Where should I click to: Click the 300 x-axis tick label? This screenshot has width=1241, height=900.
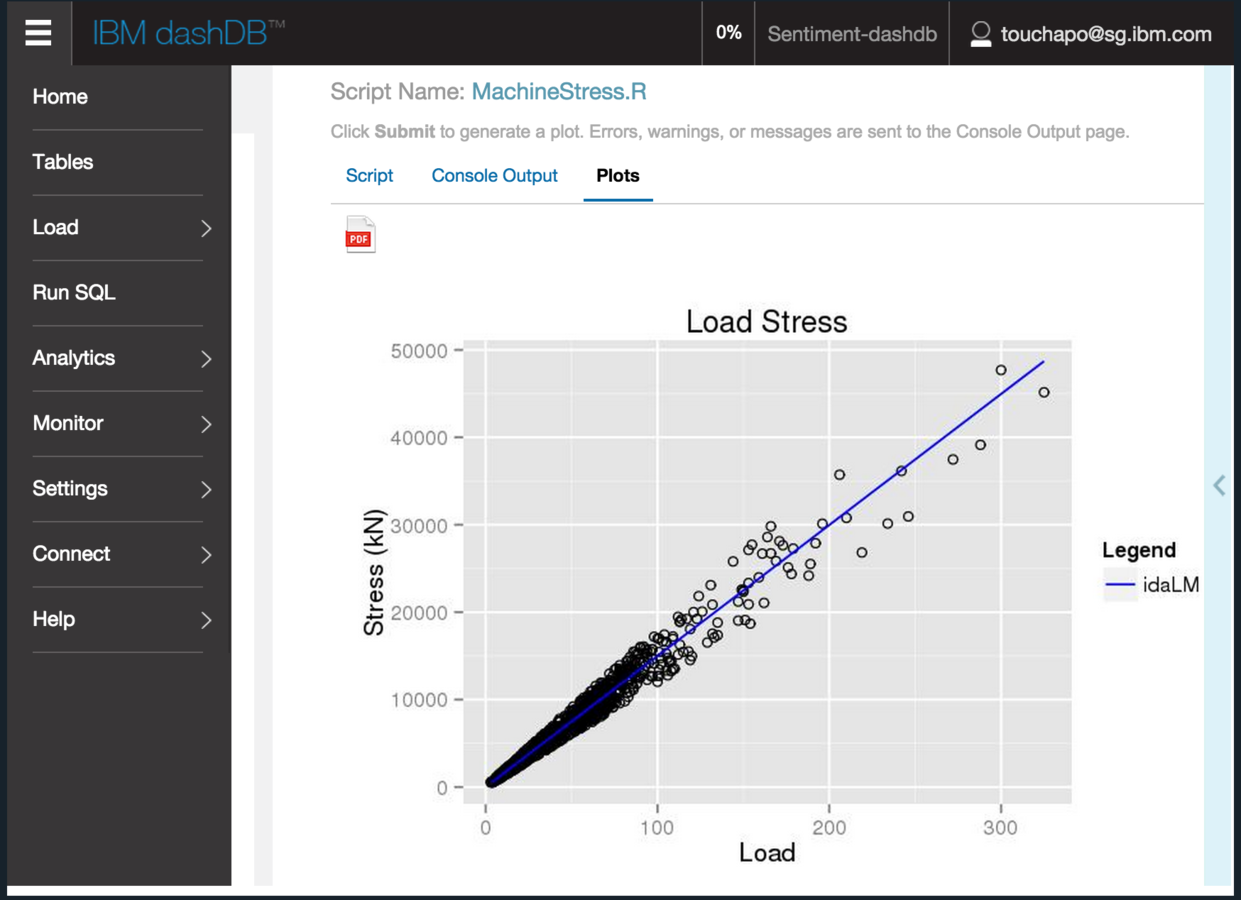[1000, 827]
